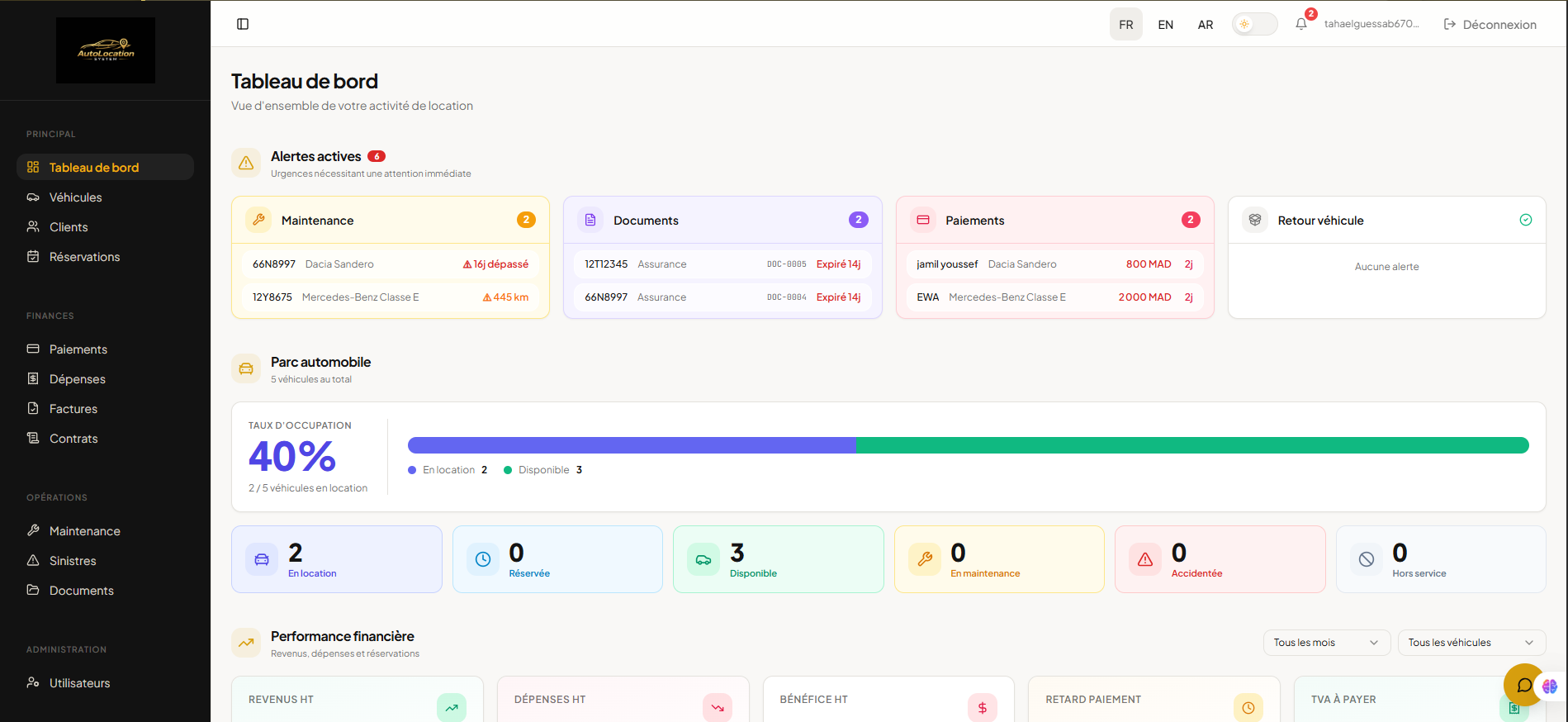Image resolution: width=1568 pixels, height=722 pixels.
Task: Open Factures in sidebar
Action: pyautogui.click(x=105, y=409)
